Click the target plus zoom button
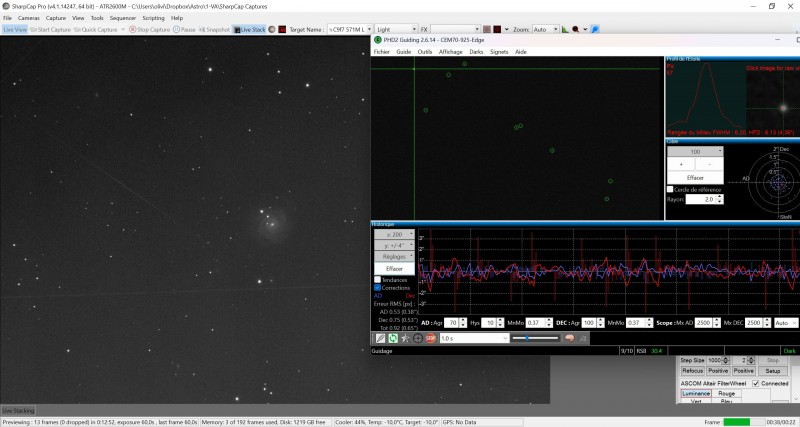This screenshot has width=800, height=427. coord(681,164)
